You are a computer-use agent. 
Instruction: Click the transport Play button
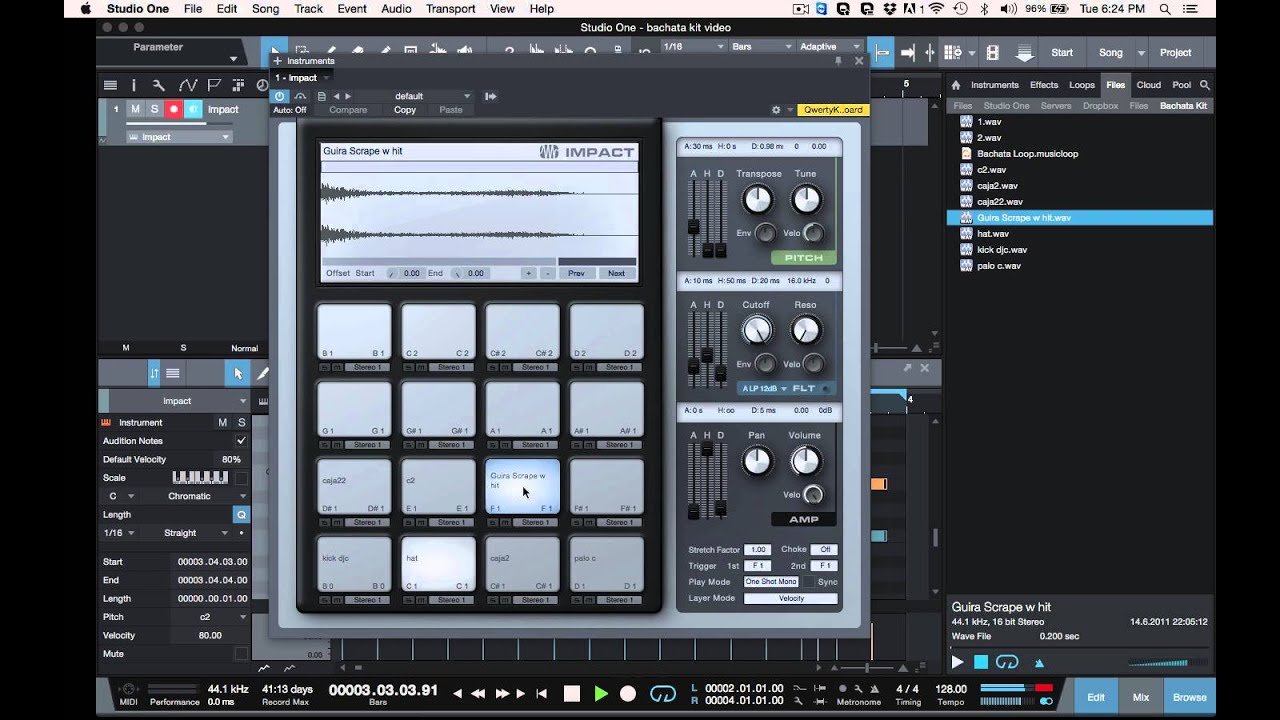pyautogui.click(x=601, y=693)
